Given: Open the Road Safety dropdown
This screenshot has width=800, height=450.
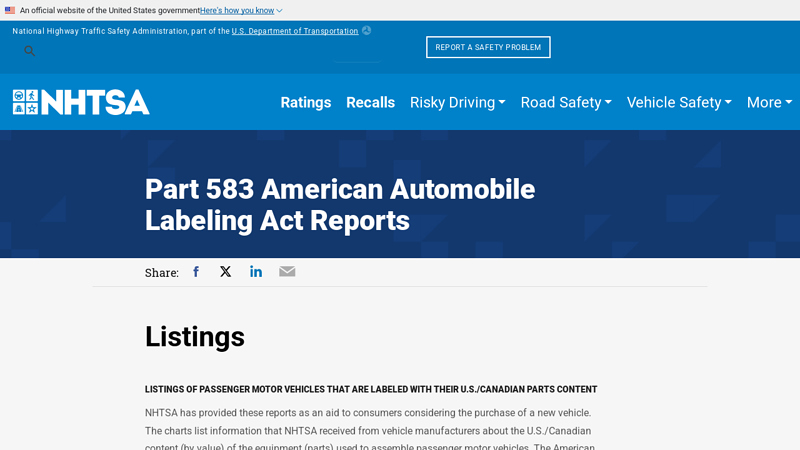Looking at the screenshot, I should (x=566, y=103).
